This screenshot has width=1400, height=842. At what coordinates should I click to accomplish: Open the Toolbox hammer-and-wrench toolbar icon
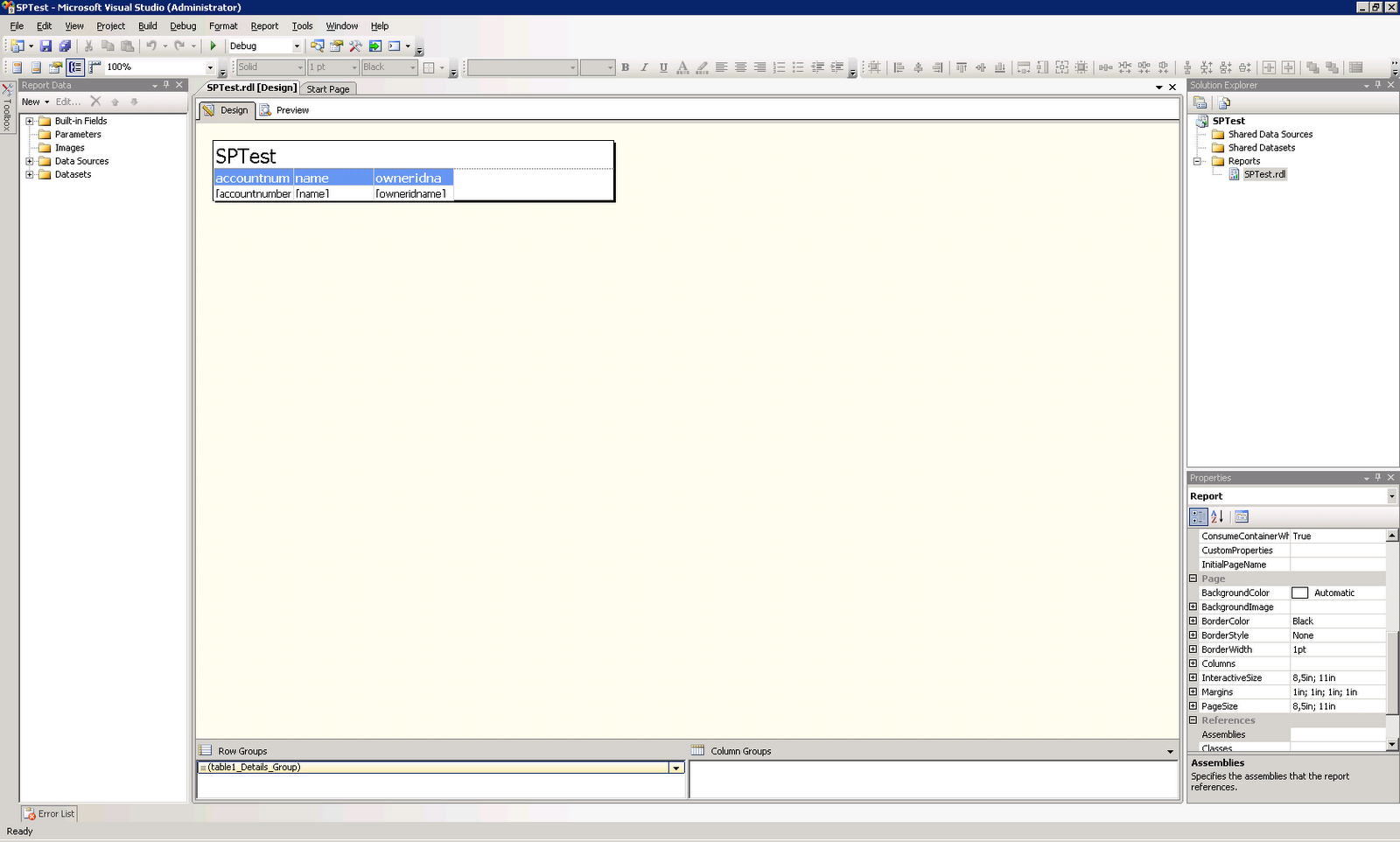click(355, 46)
